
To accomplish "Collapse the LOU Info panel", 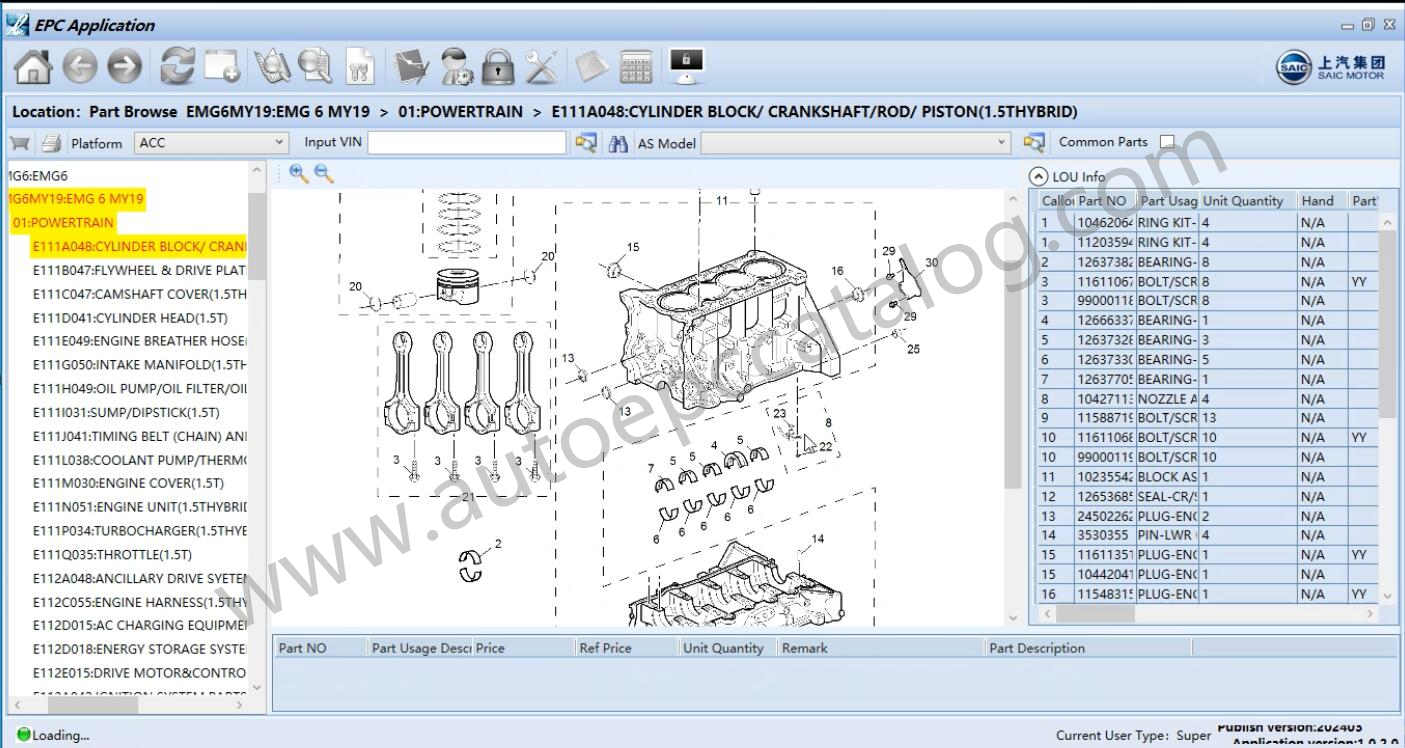I will click(x=1038, y=176).
